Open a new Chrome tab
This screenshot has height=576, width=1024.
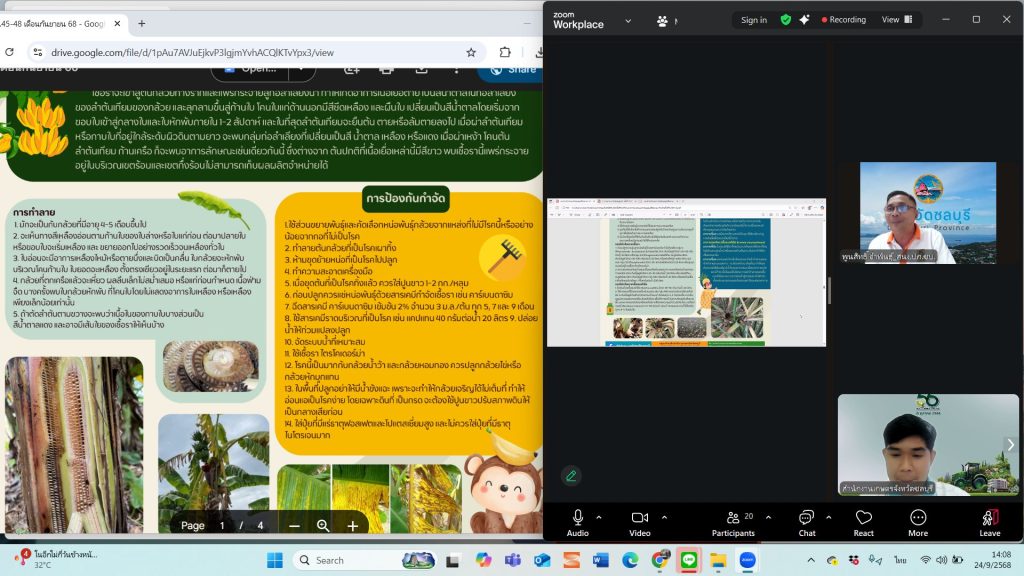click(141, 23)
